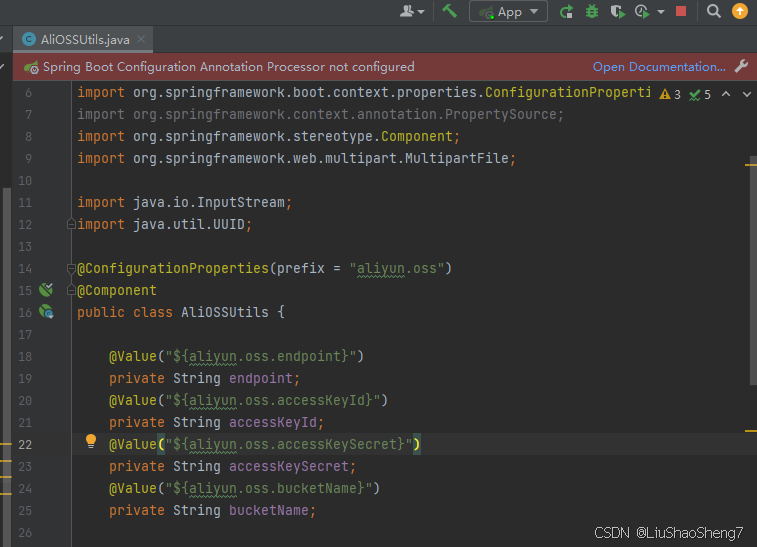This screenshot has width=757, height=547.
Task: Stop the running app with red square
Action: (x=681, y=11)
